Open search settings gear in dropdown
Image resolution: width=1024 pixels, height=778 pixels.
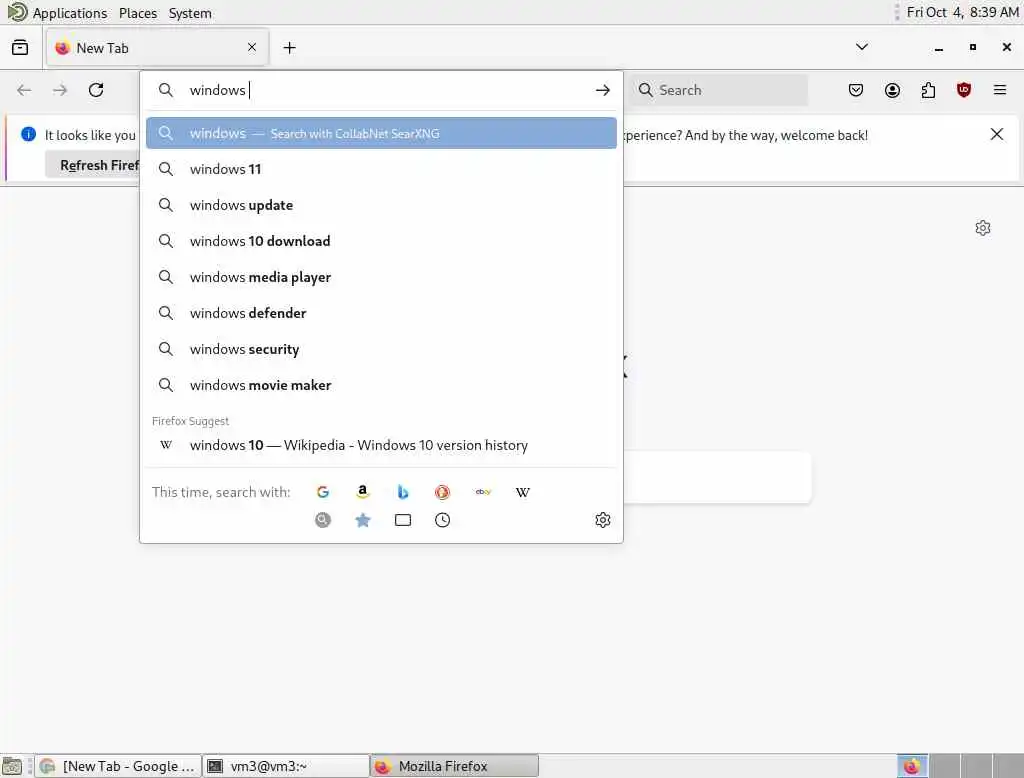[603, 520]
